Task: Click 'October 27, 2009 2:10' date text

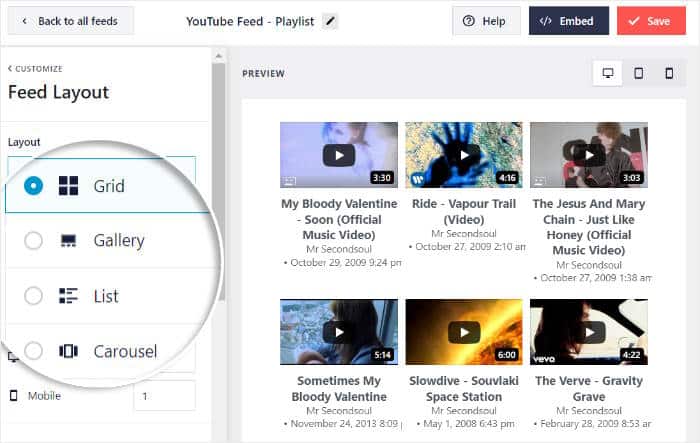Action: pyautogui.click(x=465, y=247)
